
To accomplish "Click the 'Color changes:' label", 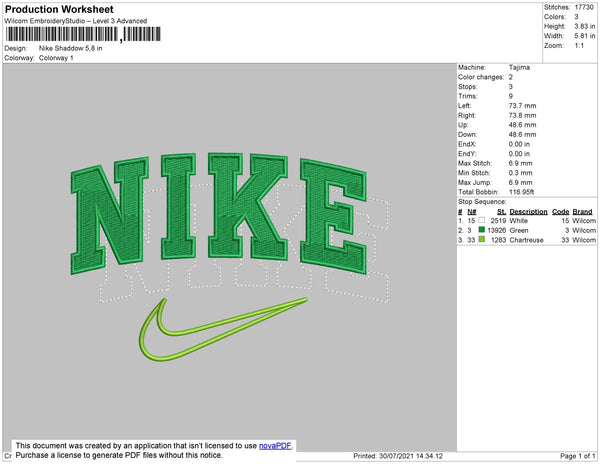I will pos(481,77).
